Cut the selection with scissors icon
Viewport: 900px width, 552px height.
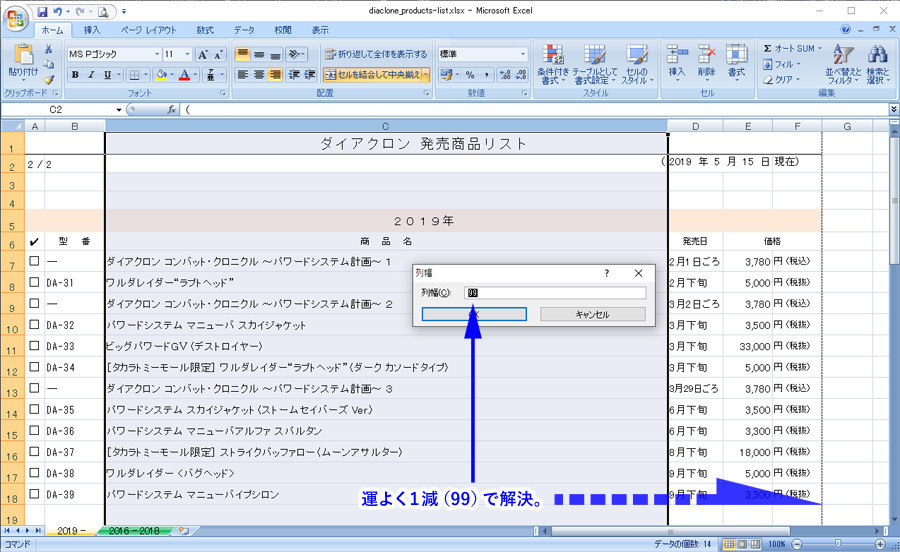coord(49,49)
